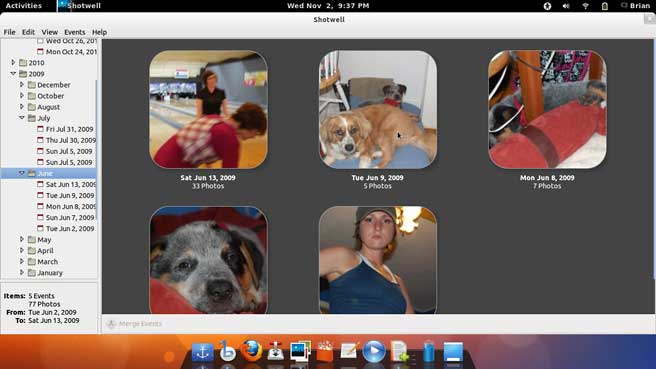Expand the October folder
656x369 pixels.
click(22, 95)
